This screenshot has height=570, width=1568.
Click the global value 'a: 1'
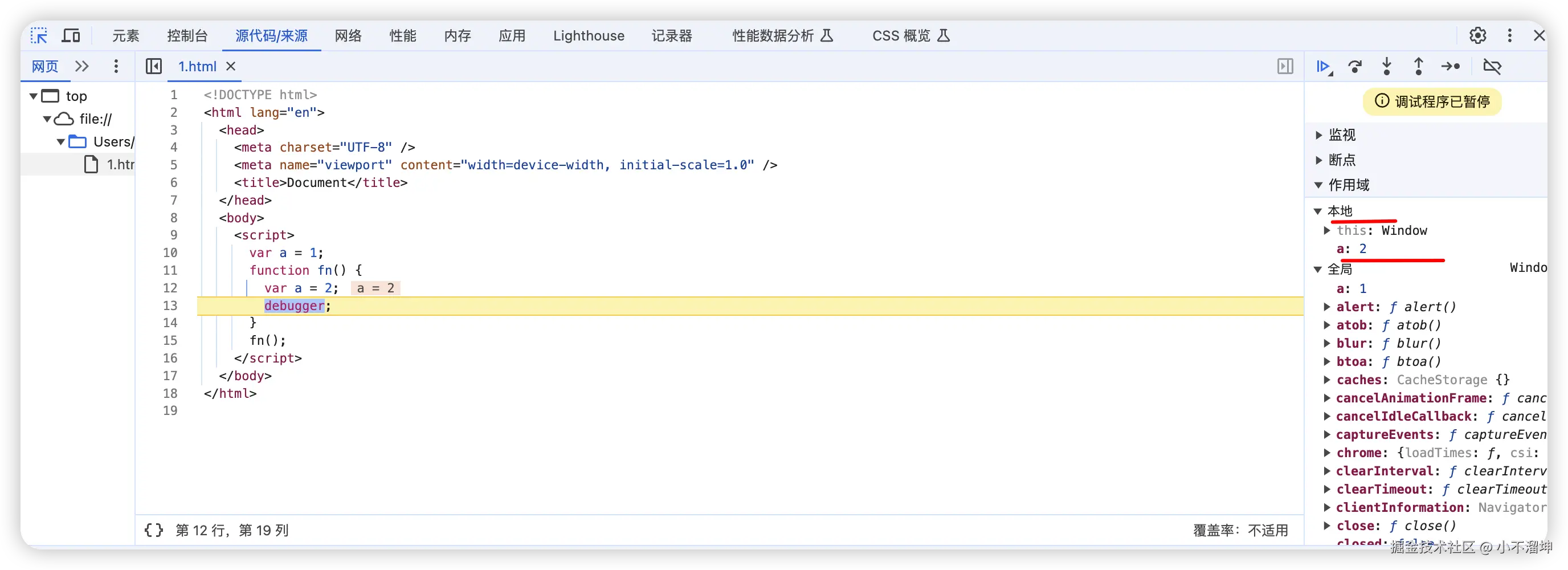coord(1351,288)
